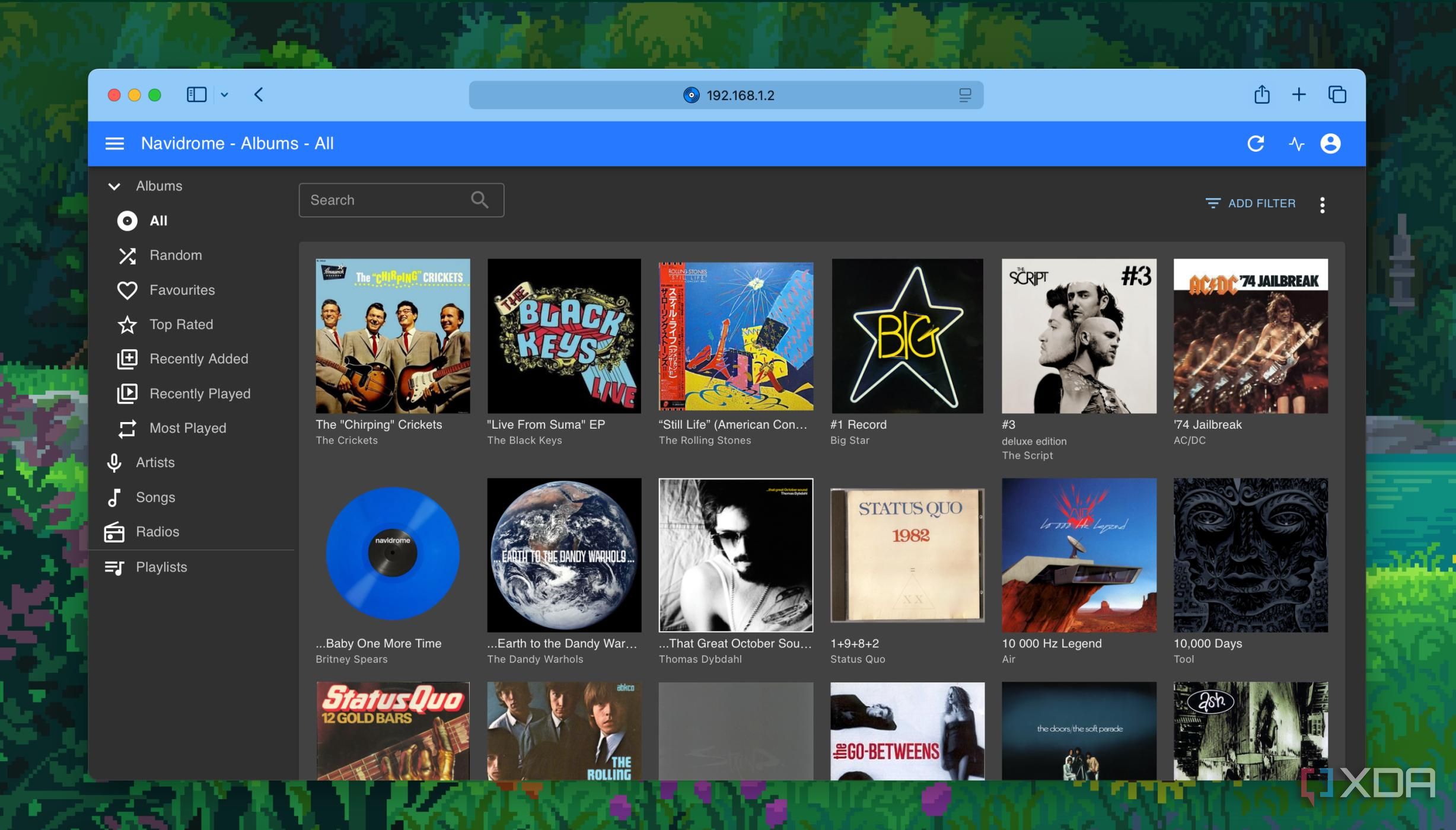Click the 192.168.1.2 address bar
The width and height of the screenshot is (1456, 830).
tap(726, 95)
